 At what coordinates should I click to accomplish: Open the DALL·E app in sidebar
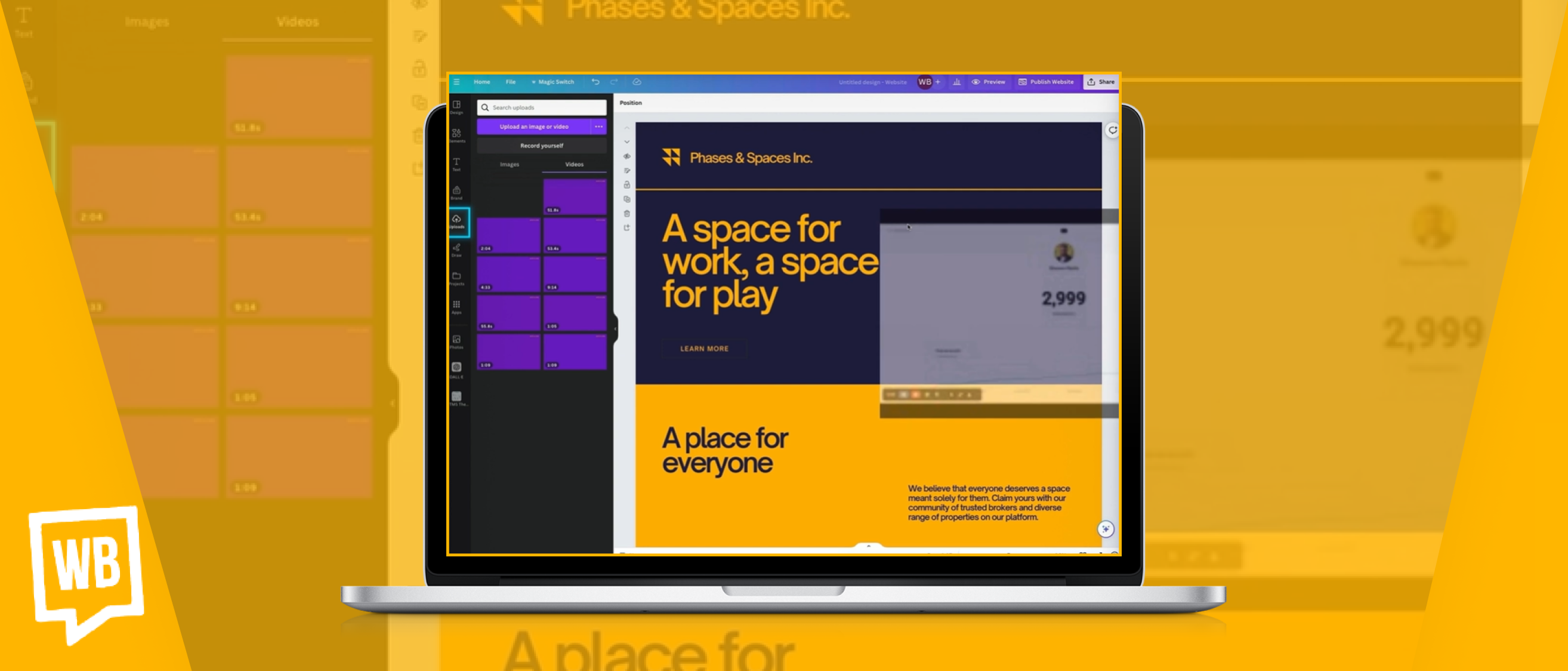point(456,370)
